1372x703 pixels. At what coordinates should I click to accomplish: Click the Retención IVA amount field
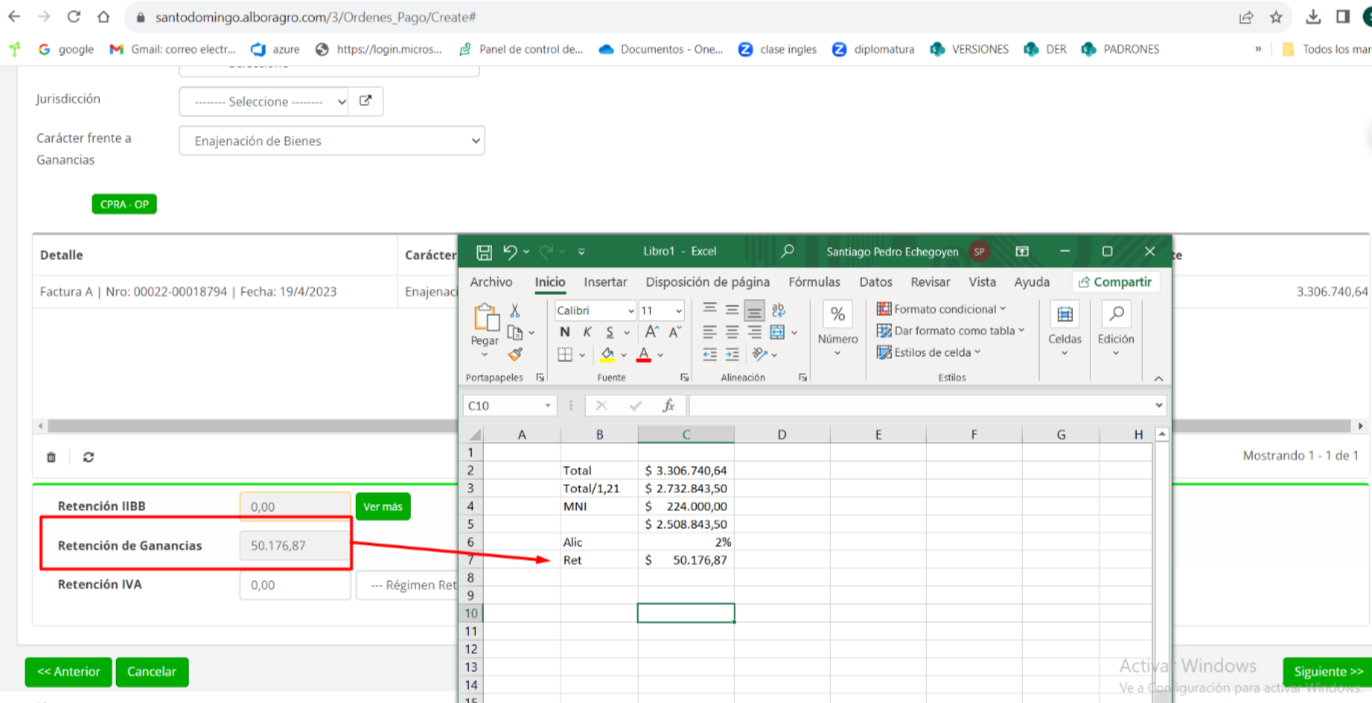[295, 585]
